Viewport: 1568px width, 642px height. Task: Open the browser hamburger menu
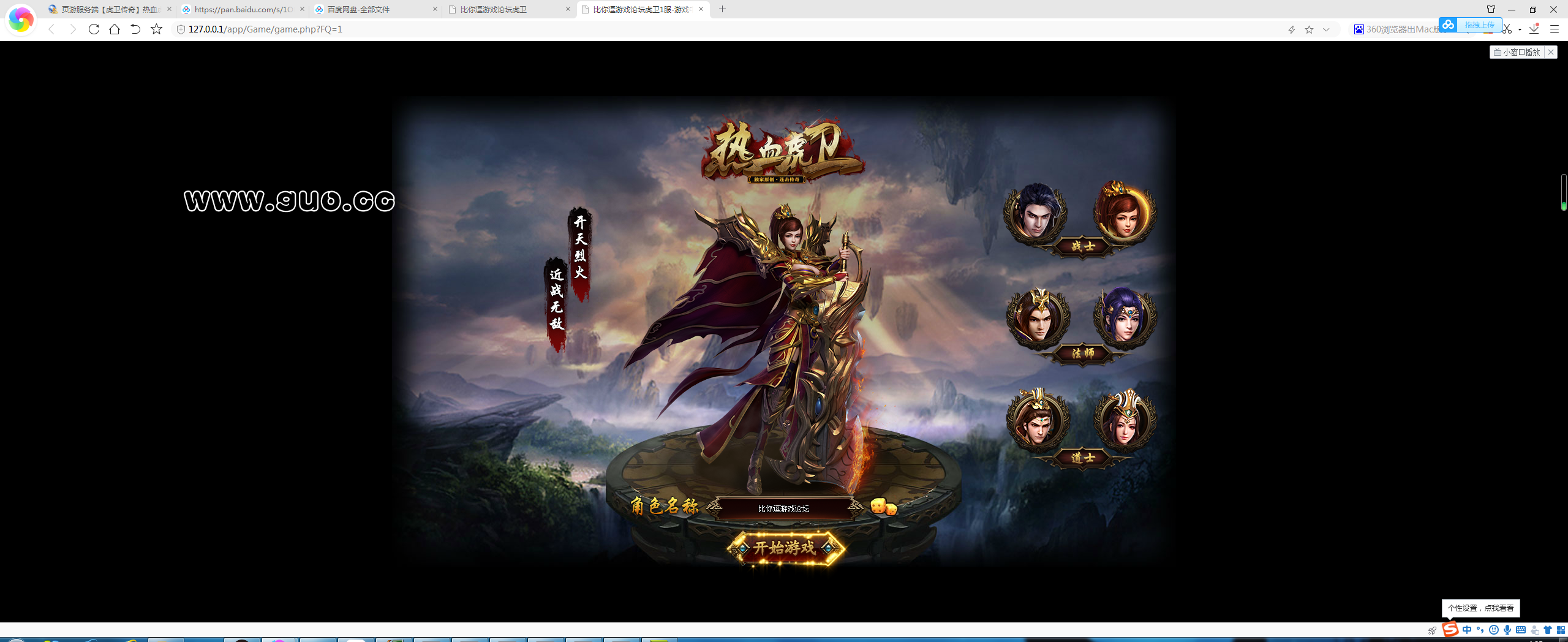[1554, 29]
